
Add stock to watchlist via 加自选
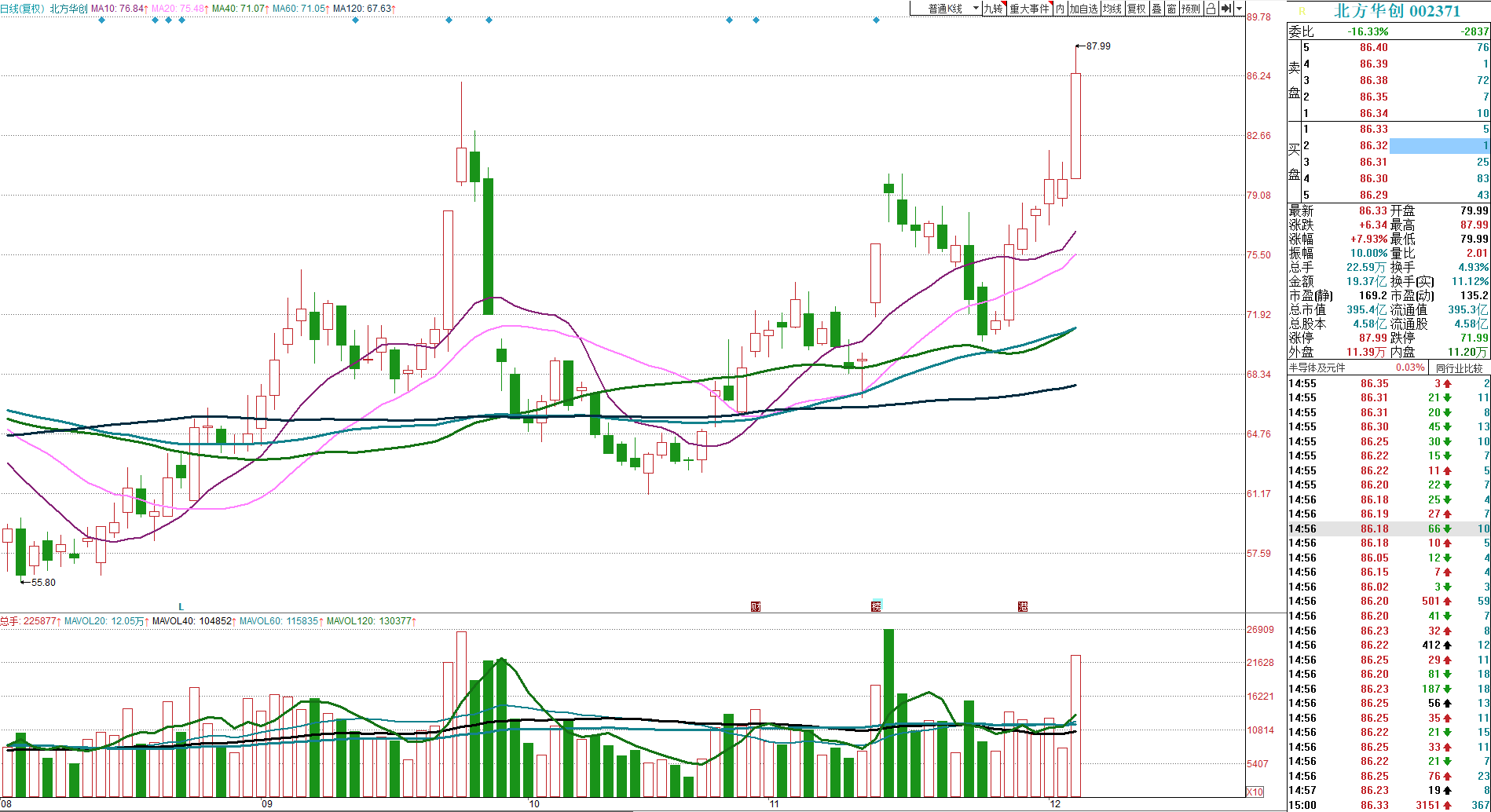point(1083,9)
